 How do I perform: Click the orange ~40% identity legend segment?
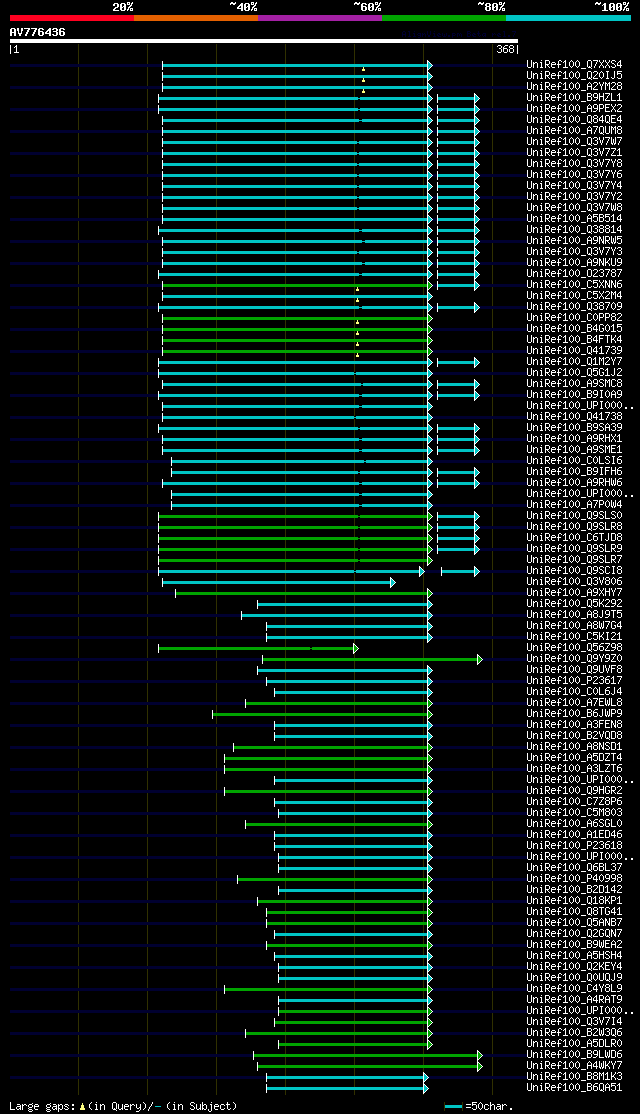tap(195, 18)
